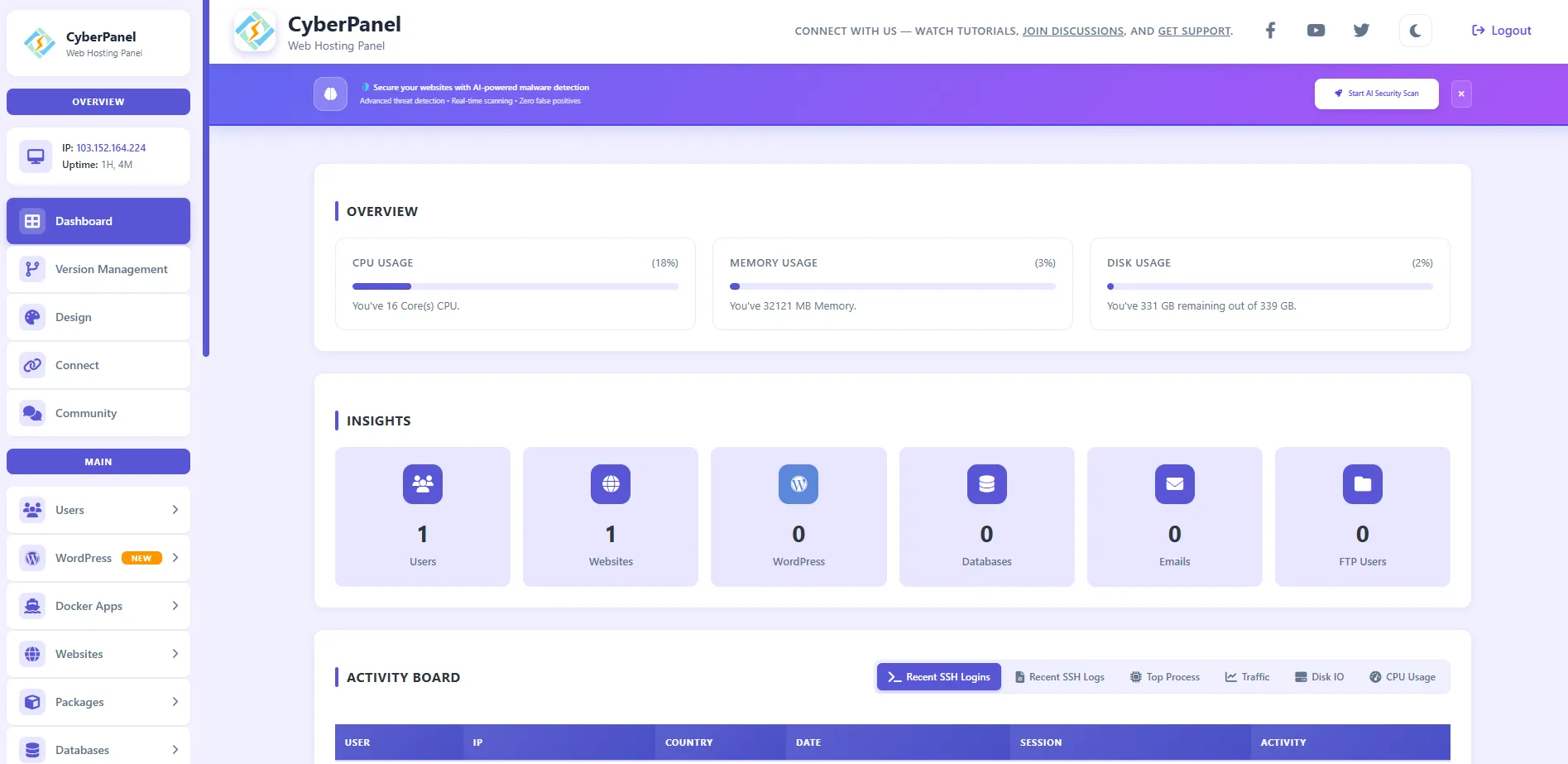
Task: Start AI Security Scan
Action: click(1376, 94)
